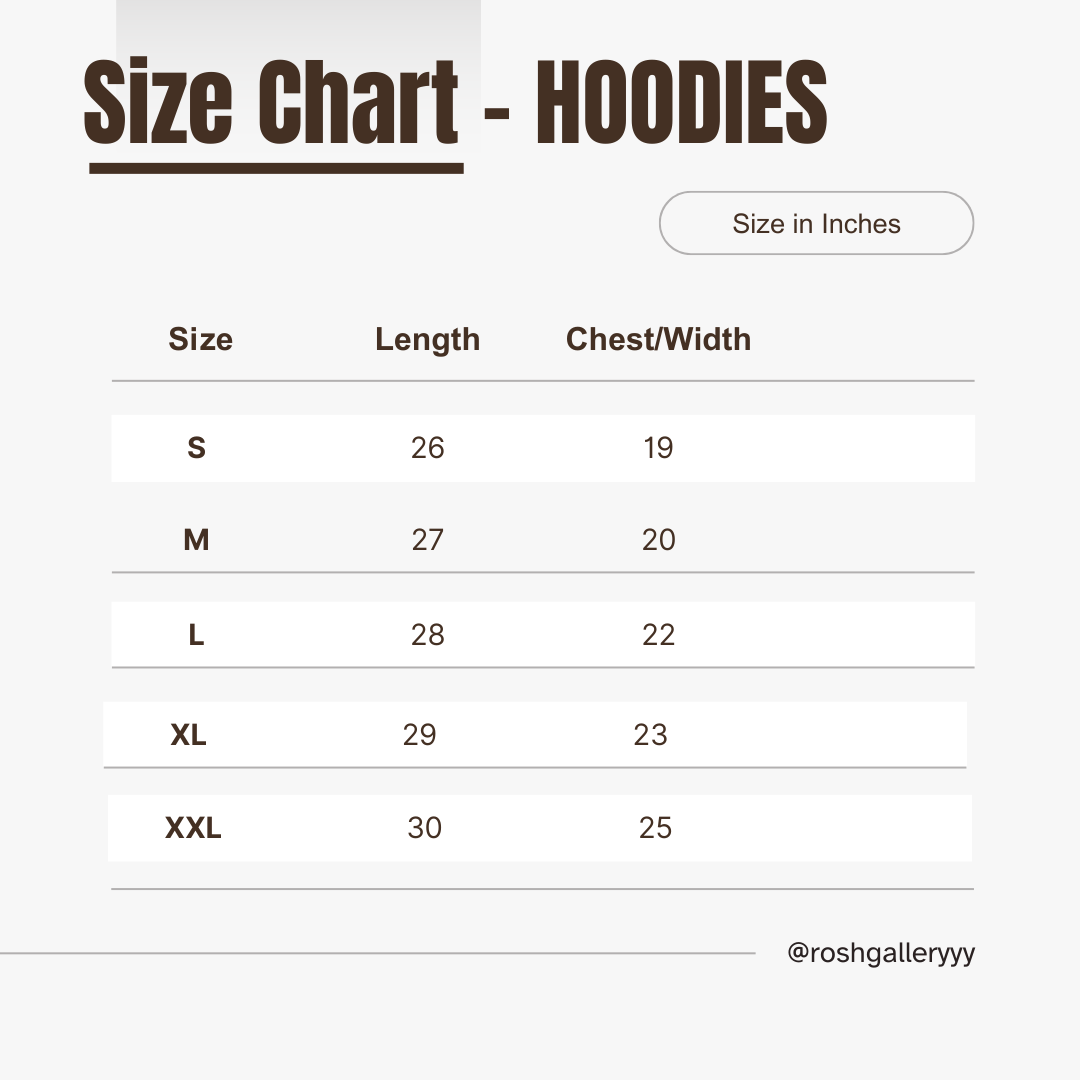1080x1080 pixels.
Task: Select the XXL size row label
Action: [193, 828]
